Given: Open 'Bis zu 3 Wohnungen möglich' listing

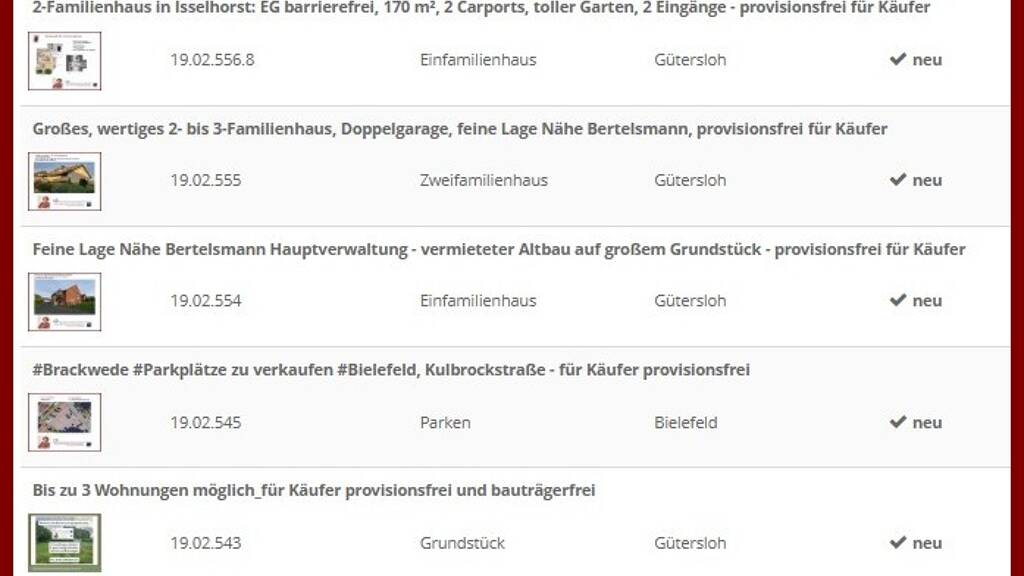Looking at the screenshot, I should (x=314, y=491).
